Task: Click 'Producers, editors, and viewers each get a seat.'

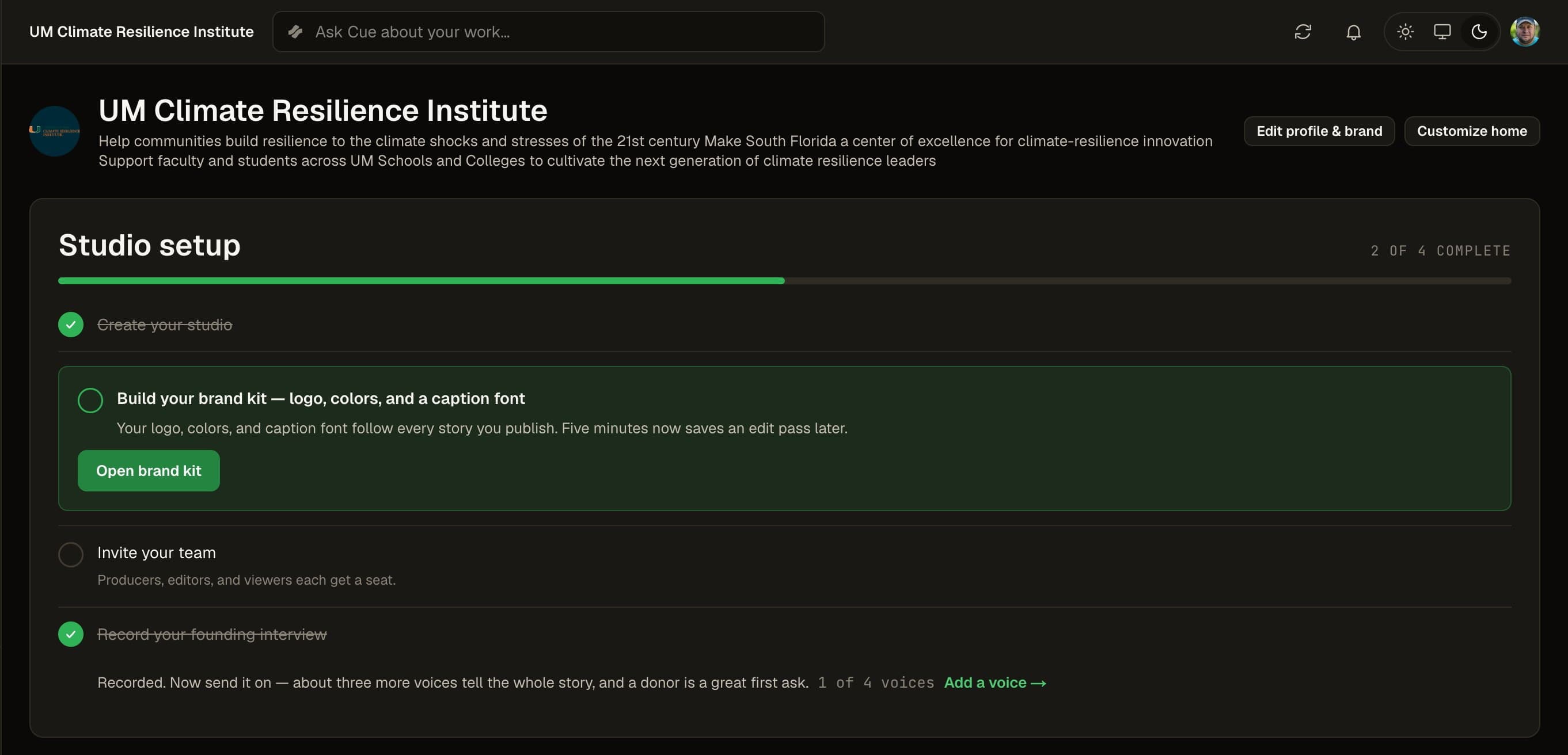Action: pos(246,581)
